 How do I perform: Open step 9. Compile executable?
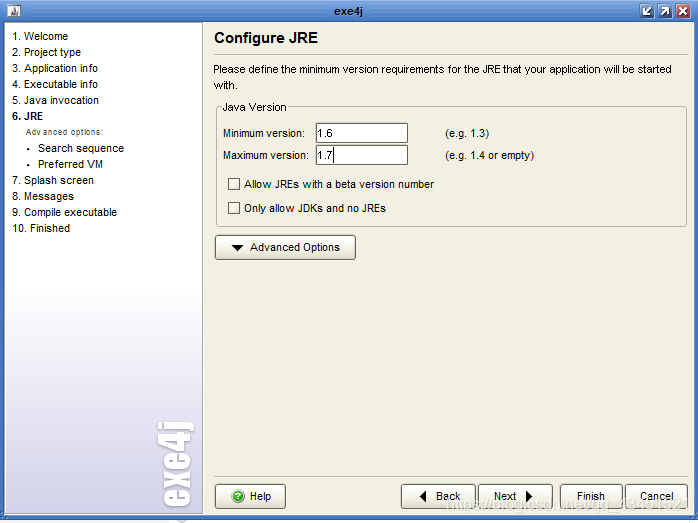click(x=65, y=212)
